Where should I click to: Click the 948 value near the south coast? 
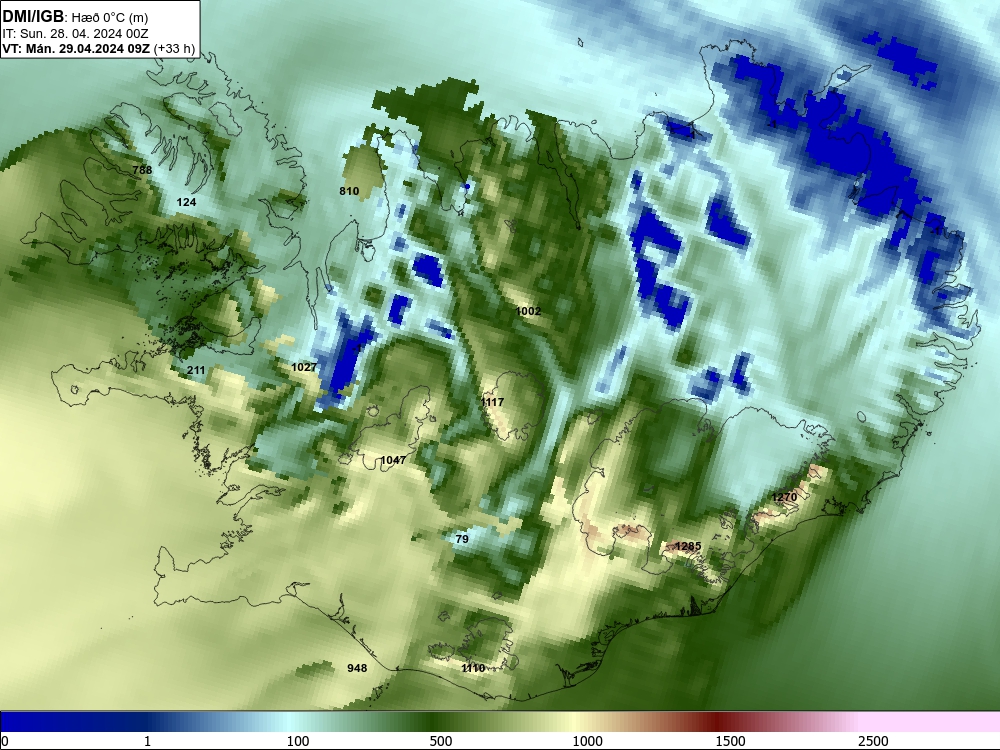click(357, 668)
